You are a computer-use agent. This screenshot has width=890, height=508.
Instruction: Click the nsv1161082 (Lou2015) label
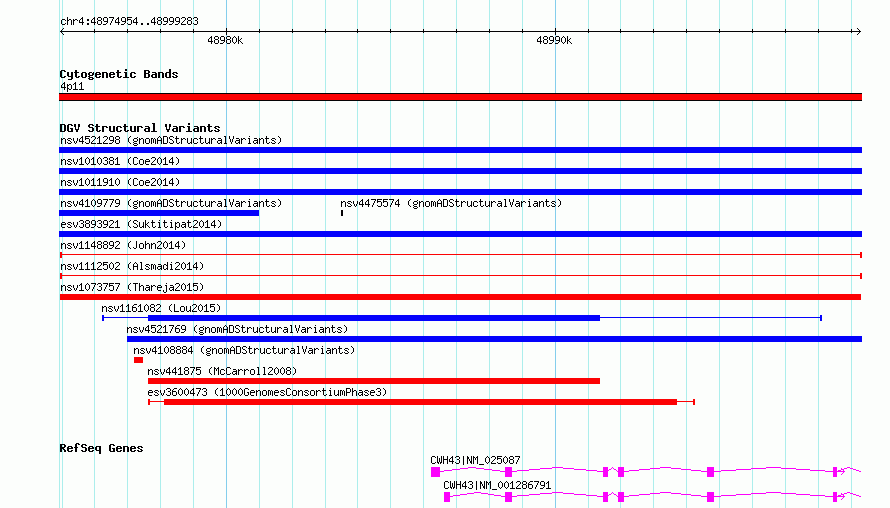161,308
